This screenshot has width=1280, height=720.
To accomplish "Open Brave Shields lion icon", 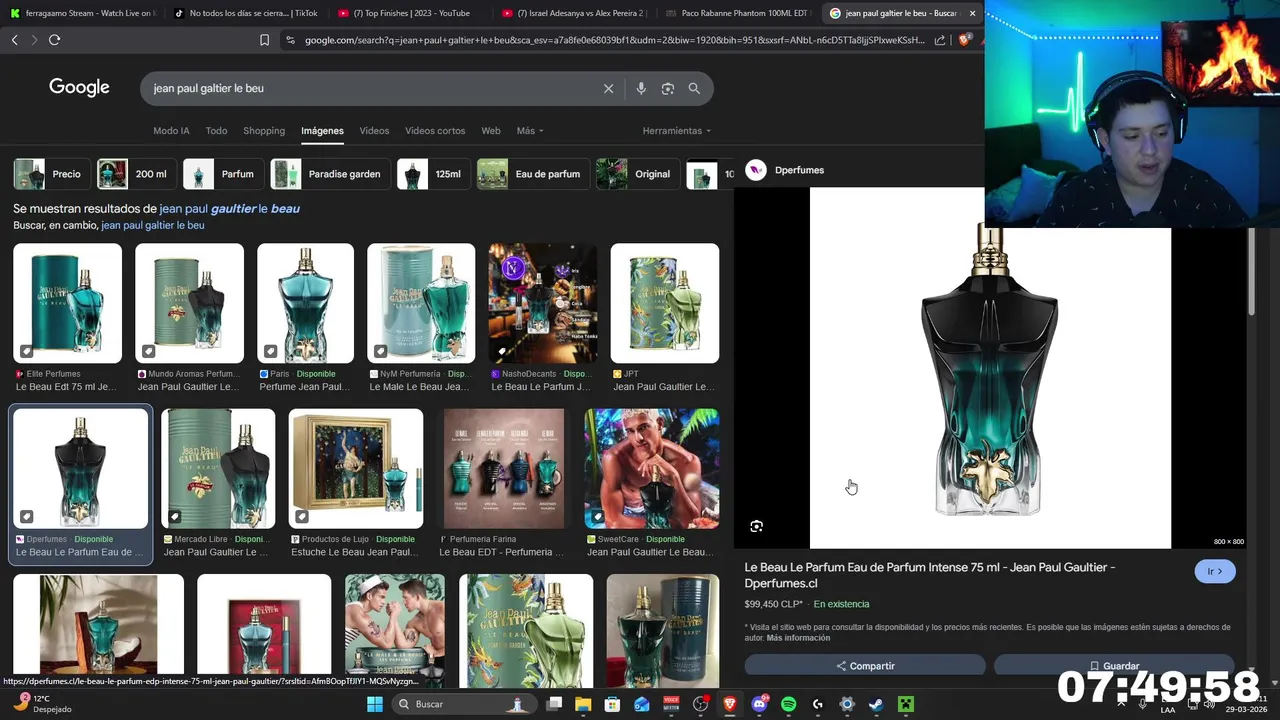I will click(964, 40).
